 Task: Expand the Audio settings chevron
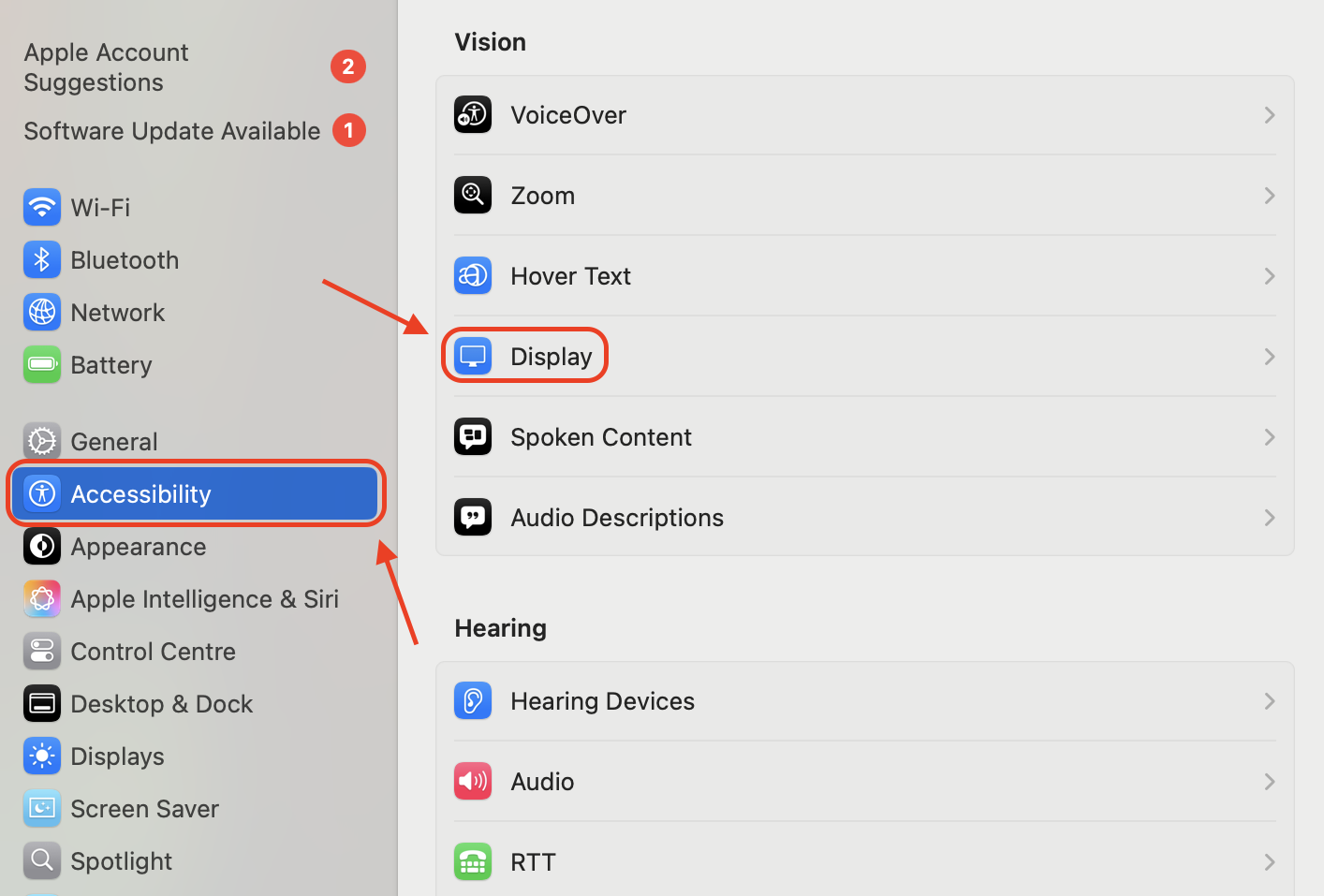coord(1270,781)
